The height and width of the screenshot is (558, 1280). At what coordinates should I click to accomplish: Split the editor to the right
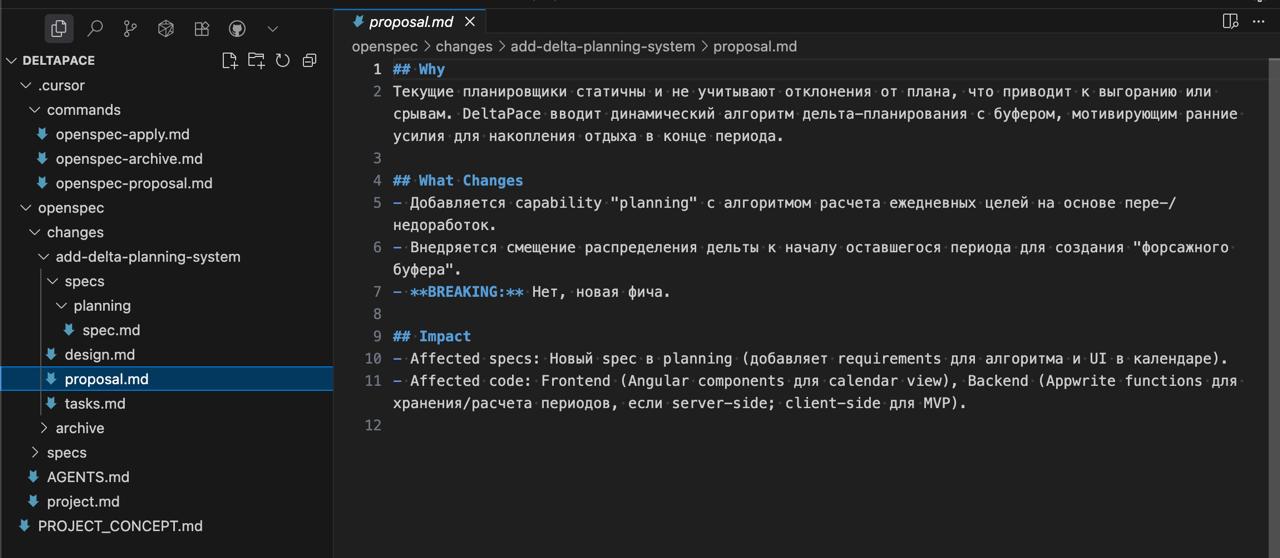[x=1231, y=21]
